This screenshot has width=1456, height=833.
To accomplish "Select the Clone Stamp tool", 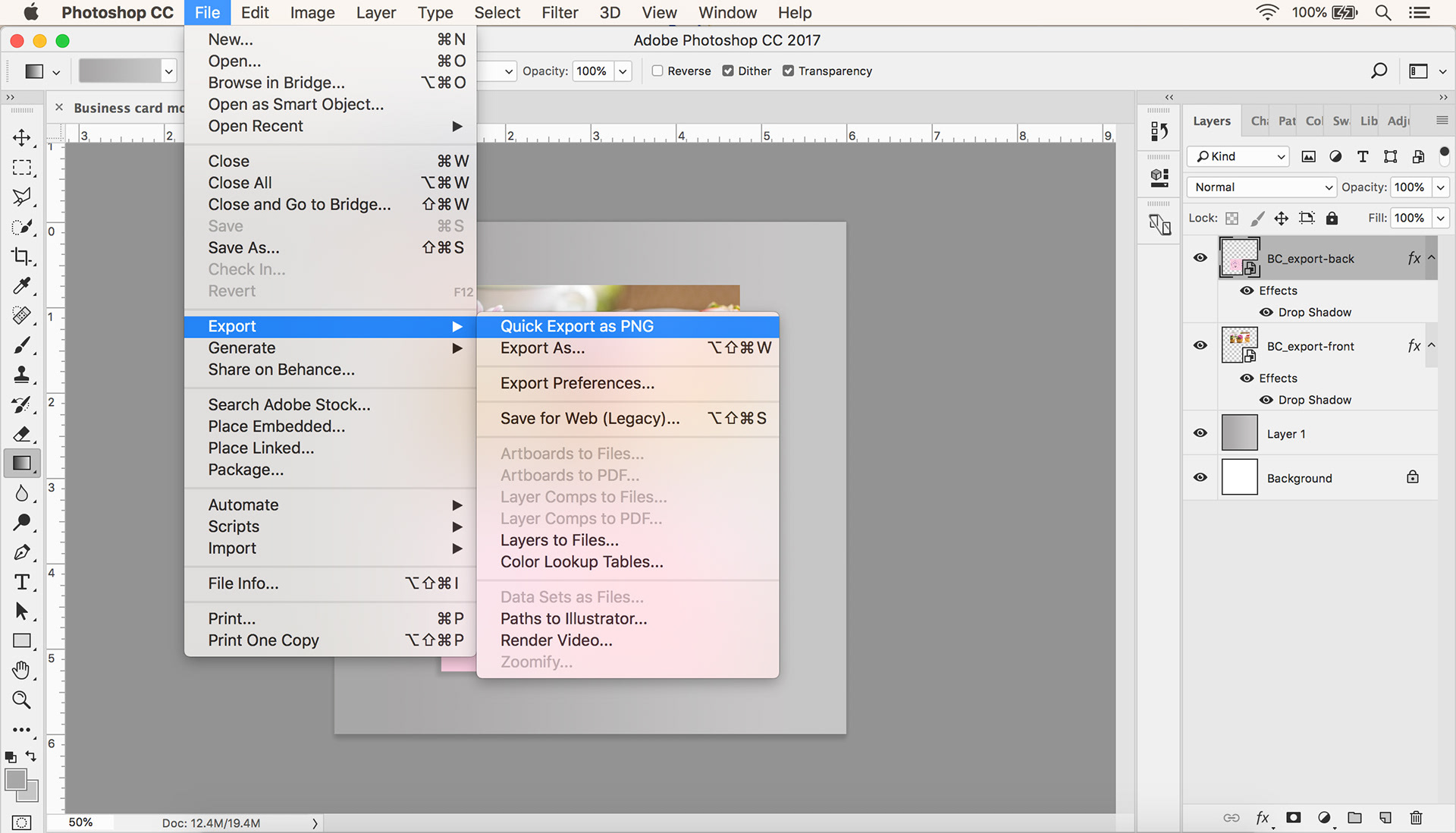I will point(22,374).
